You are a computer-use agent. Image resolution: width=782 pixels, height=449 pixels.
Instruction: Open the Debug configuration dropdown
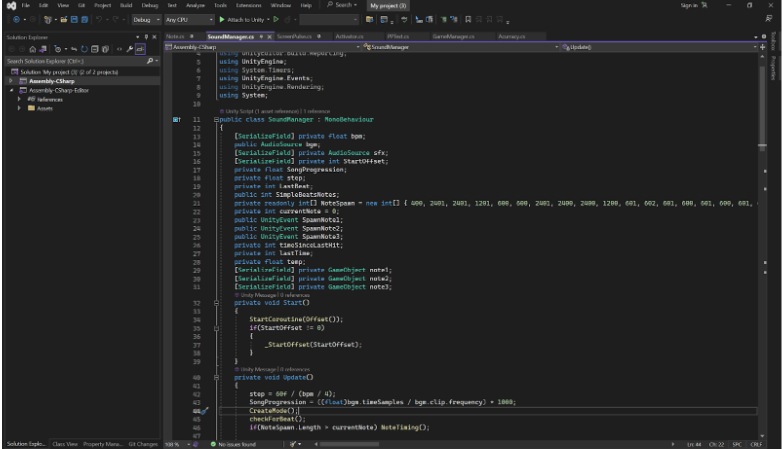tap(146, 19)
